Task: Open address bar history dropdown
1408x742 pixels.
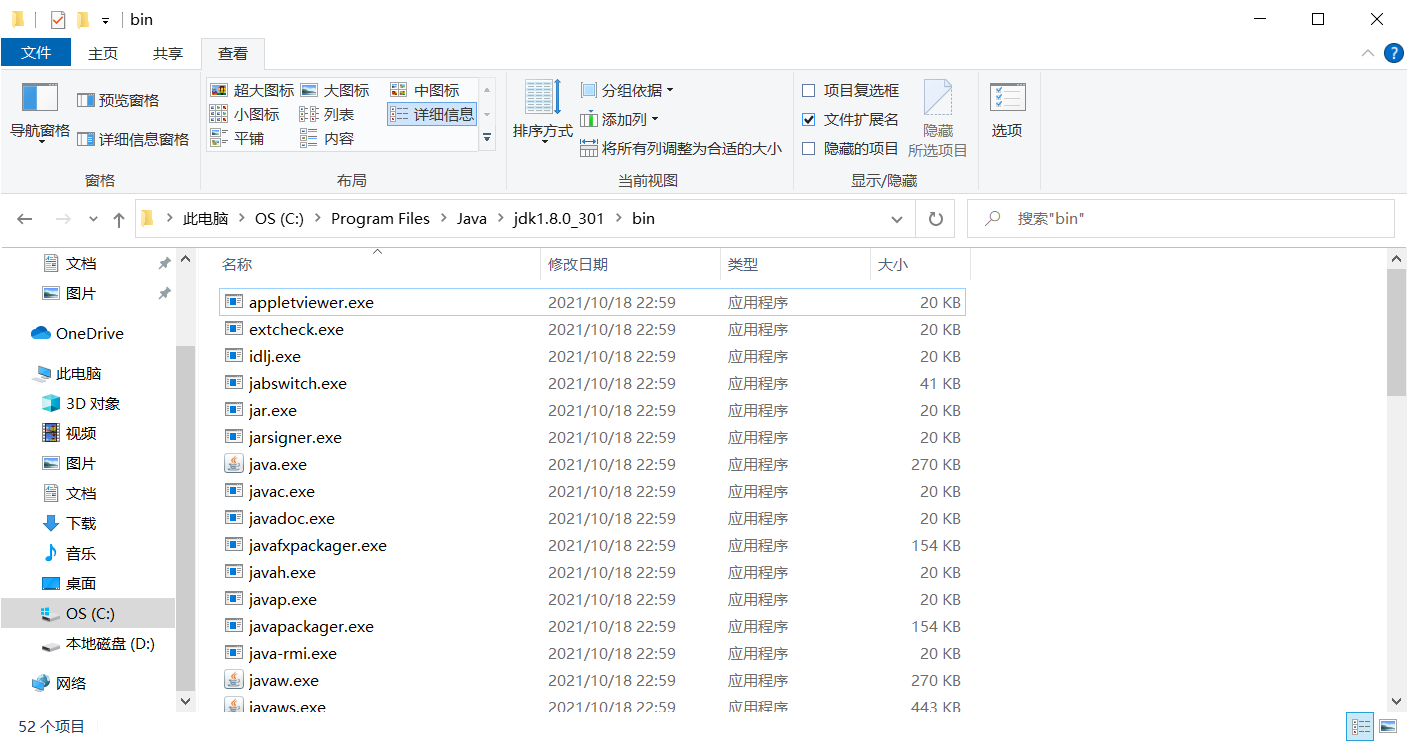Action: 896,218
